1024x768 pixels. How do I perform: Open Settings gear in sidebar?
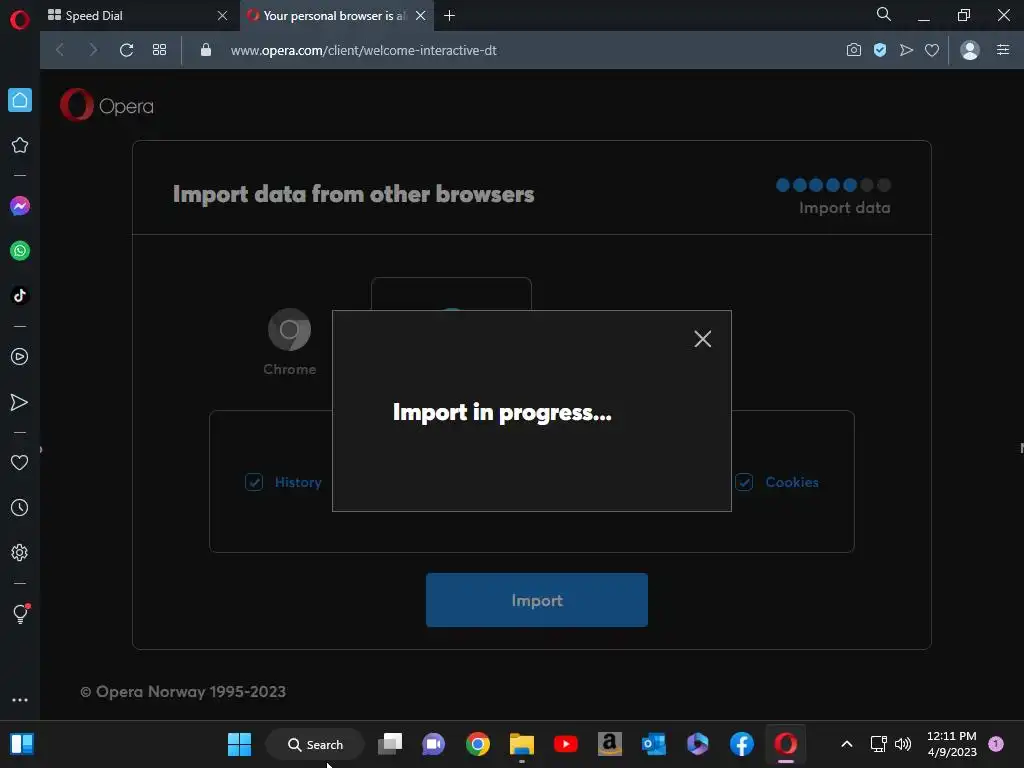tap(20, 552)
